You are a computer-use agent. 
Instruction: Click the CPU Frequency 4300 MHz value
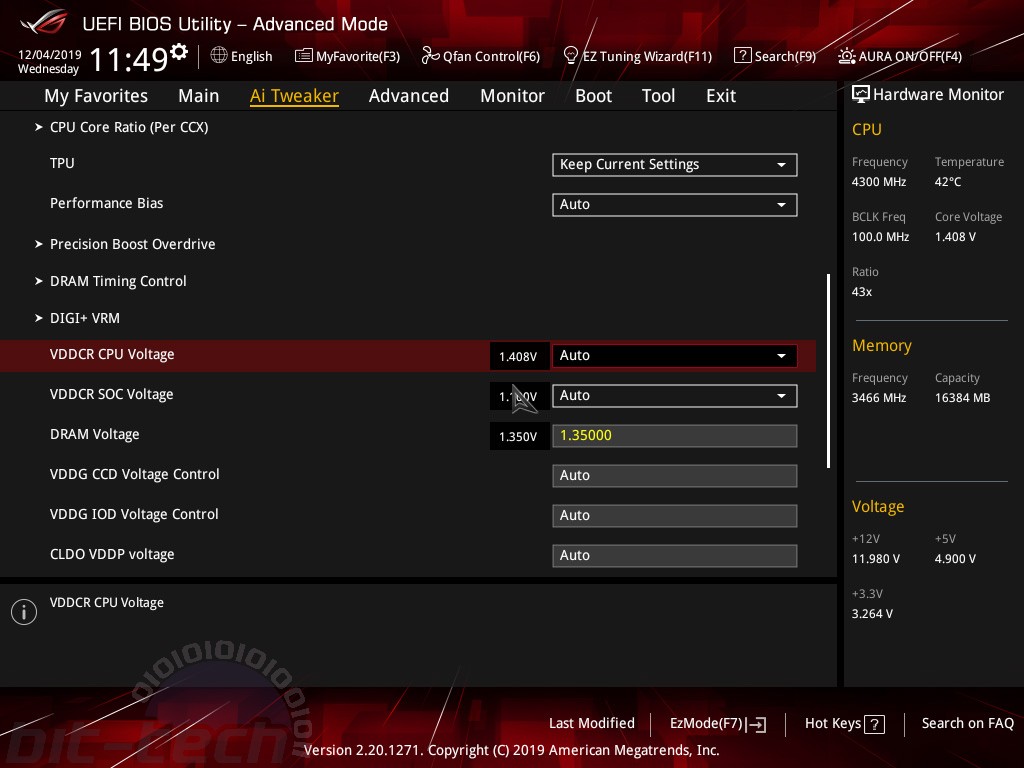[879, 182]
